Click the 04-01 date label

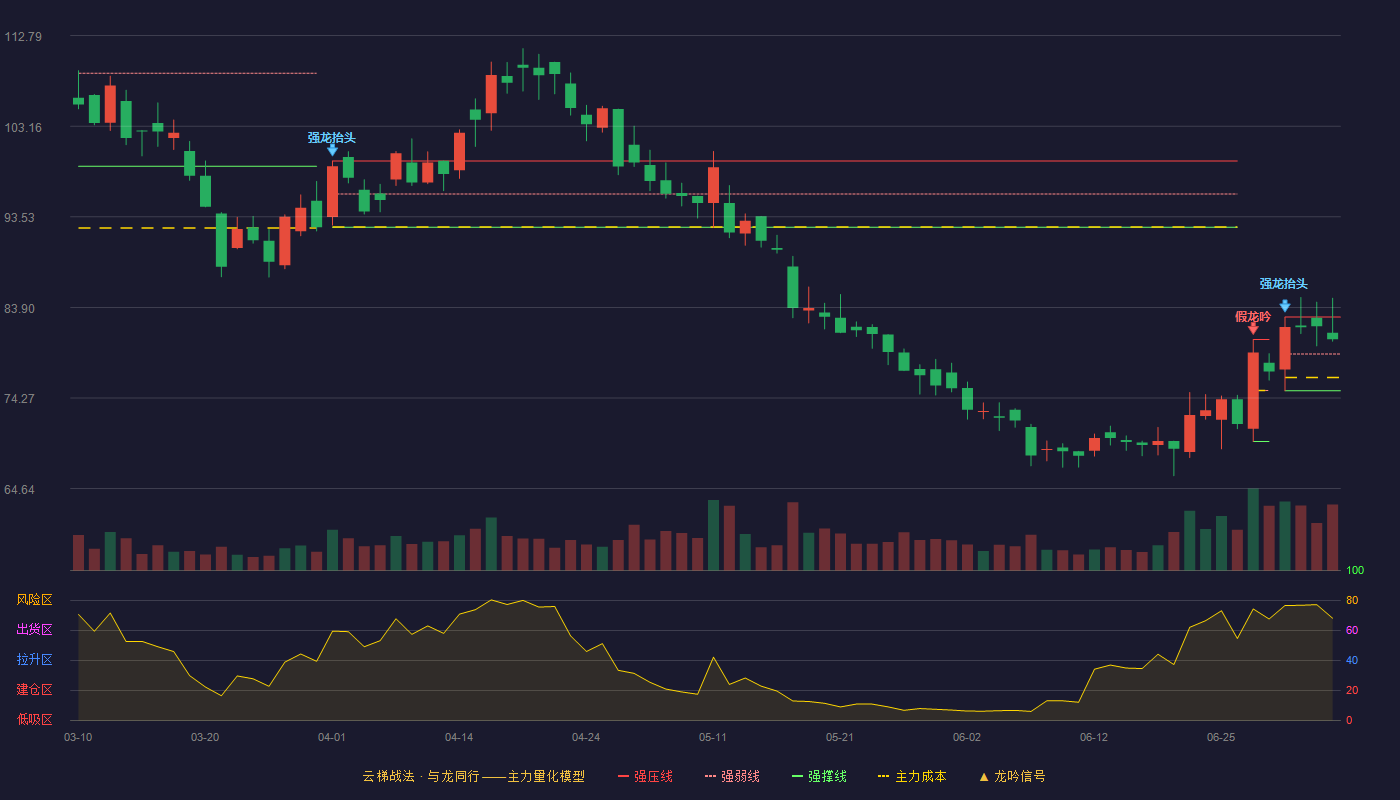[332, 737]
